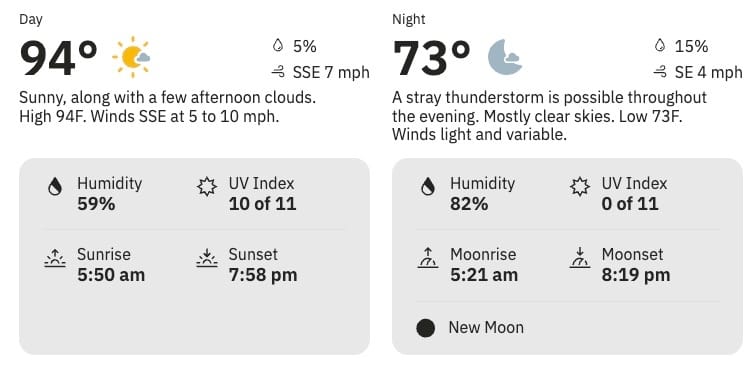Click the Moonrise icon
This screenshot has height=366, width=756.
[x=428, y=258]
